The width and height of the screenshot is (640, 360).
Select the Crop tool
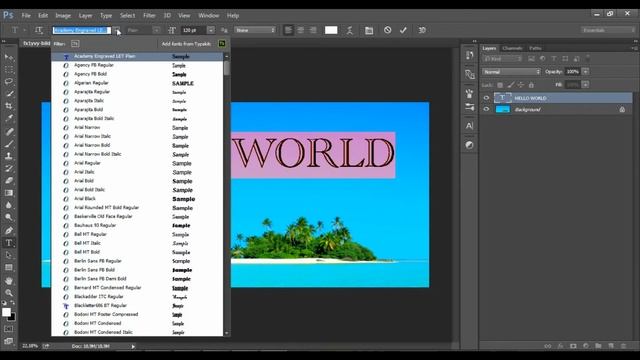click(9, 106)
